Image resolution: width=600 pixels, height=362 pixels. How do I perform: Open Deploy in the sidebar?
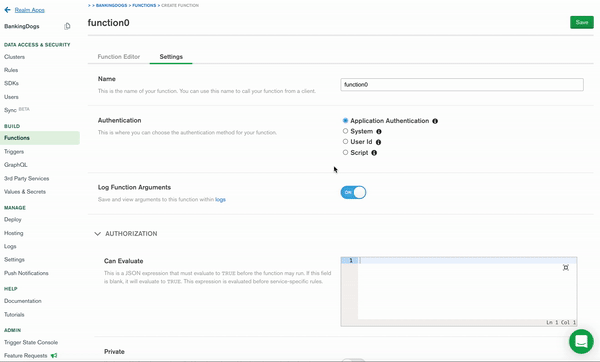pyautogui.click(x=13, y=219)
